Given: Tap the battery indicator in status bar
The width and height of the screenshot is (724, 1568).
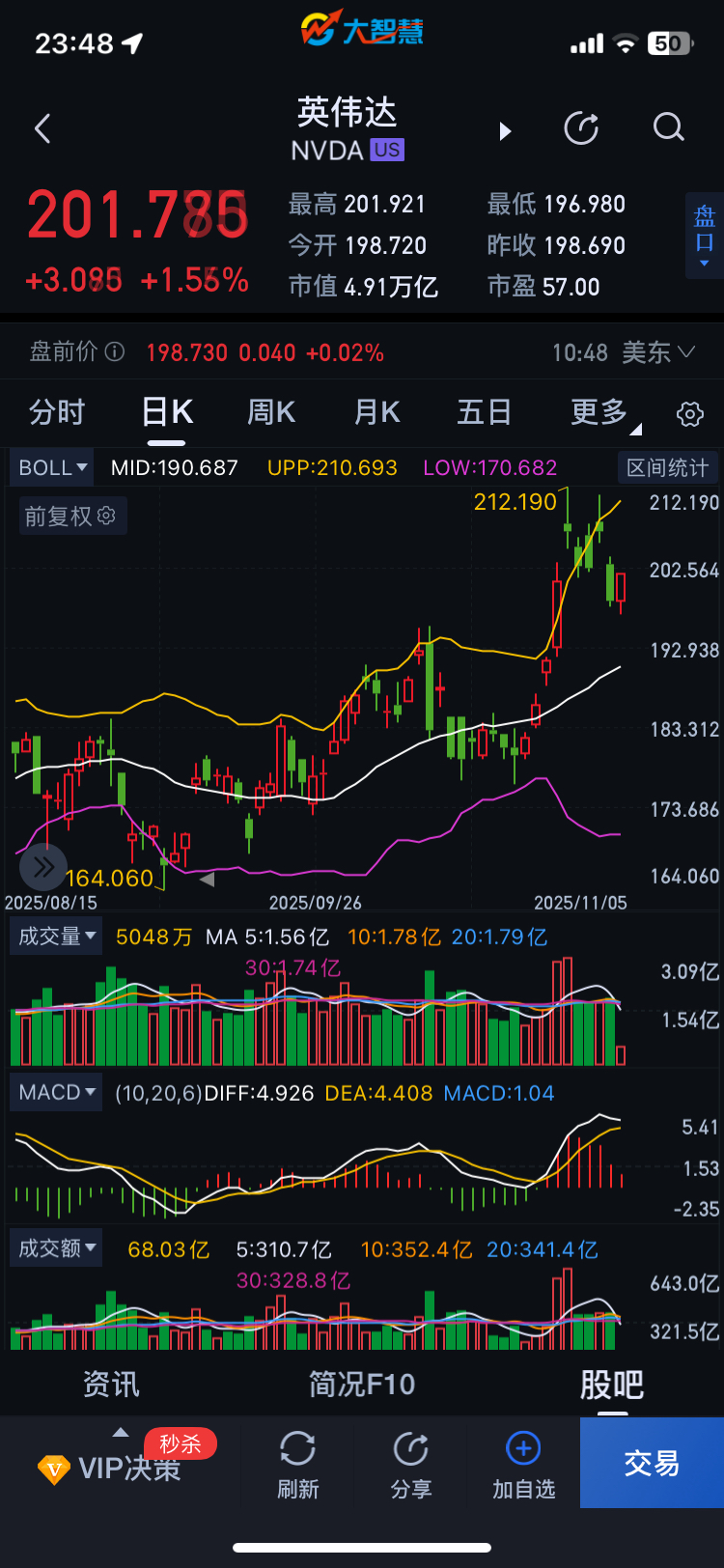Looking at the screenshot, I should pyautogui.click(x=671, y=42).
